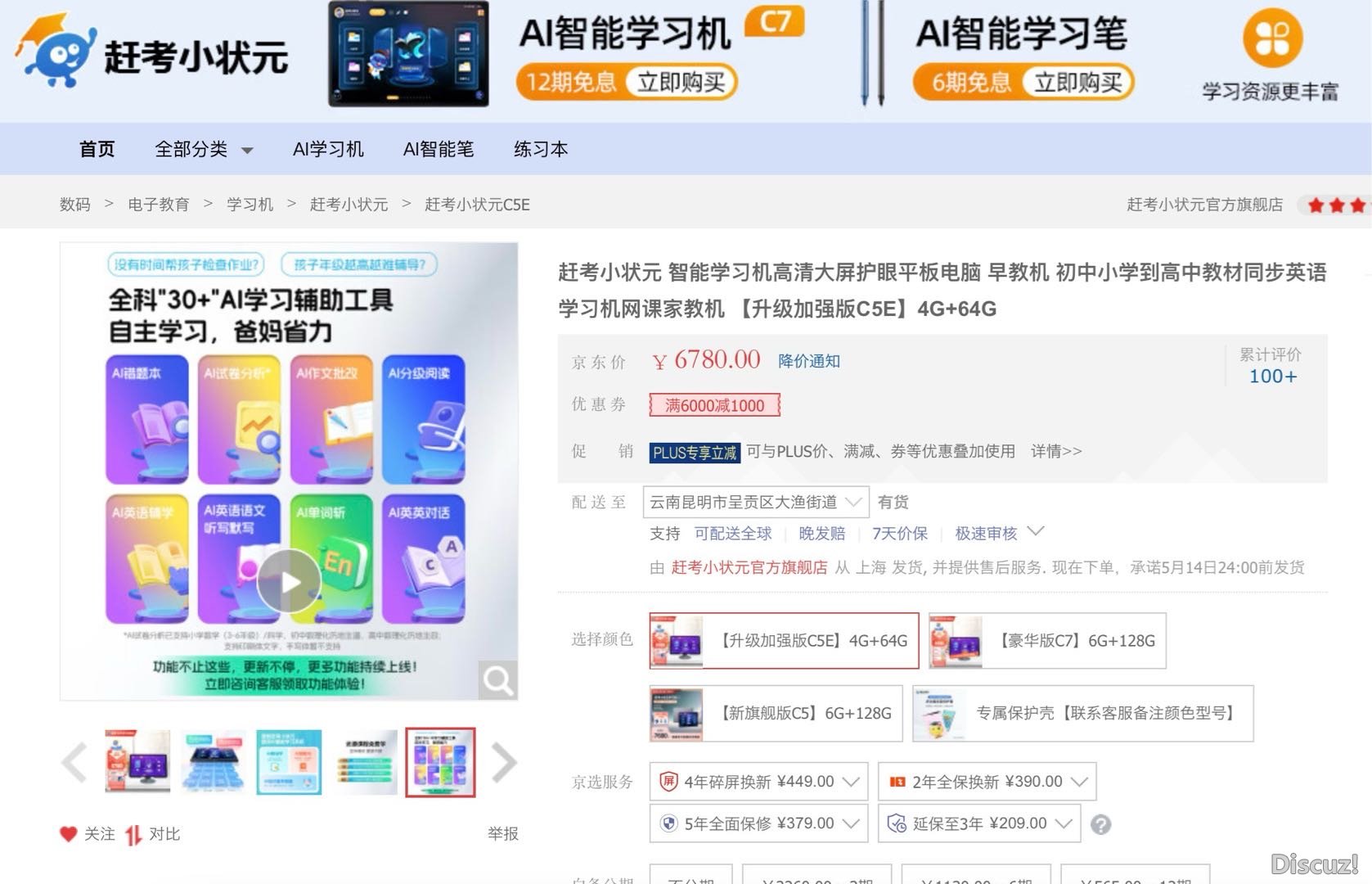Show previous product thumbnails arrow
Image resolution: width=1372 pixels, height=884 pixels.
coord(74,762)
